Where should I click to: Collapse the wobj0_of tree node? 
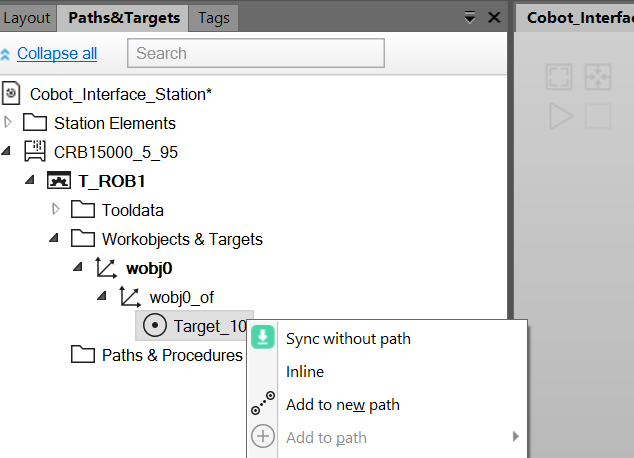point(101,296)
